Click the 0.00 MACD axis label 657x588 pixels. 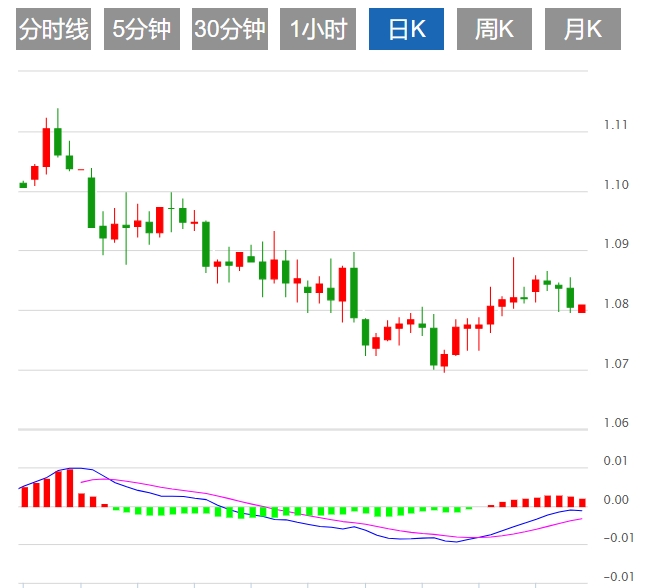coord(616,500)
